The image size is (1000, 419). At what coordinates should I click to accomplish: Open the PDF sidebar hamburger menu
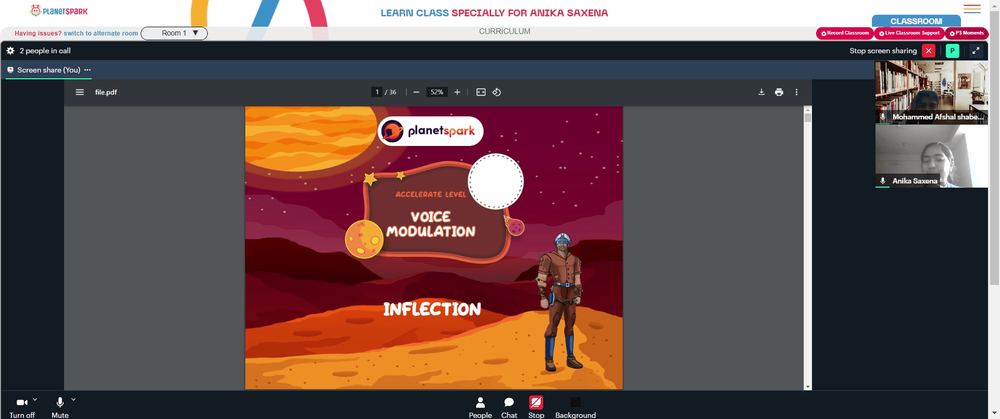(80, 92)
